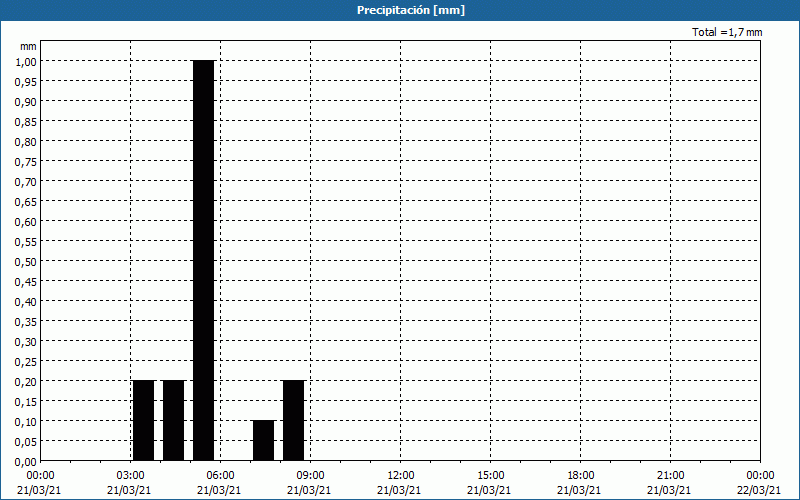The height and width of the screenshot is (500, 800).
Task: Select the '21/03/21' date under 12:00
Action: [399, 490]
